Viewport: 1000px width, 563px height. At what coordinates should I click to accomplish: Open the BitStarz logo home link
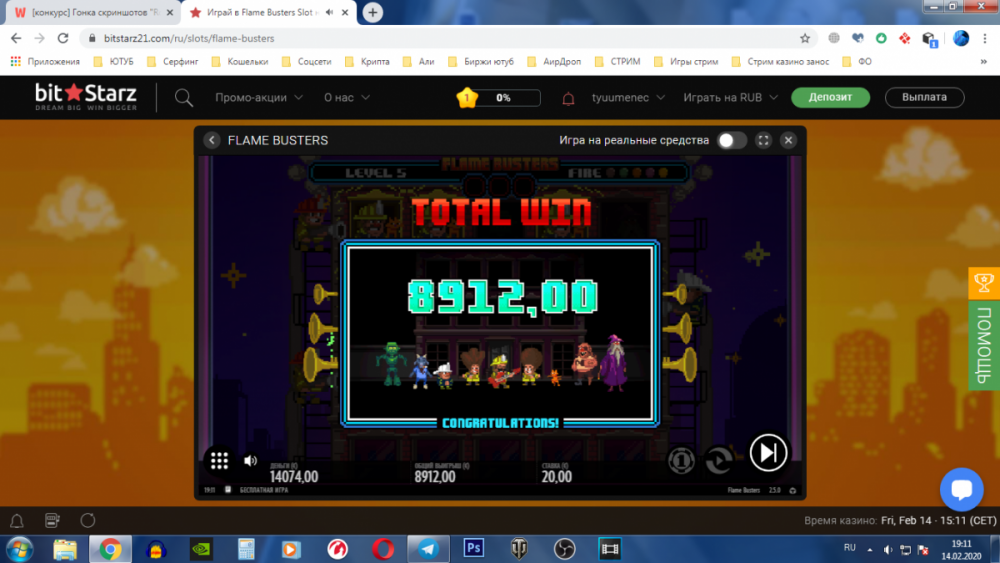[85, 97]
